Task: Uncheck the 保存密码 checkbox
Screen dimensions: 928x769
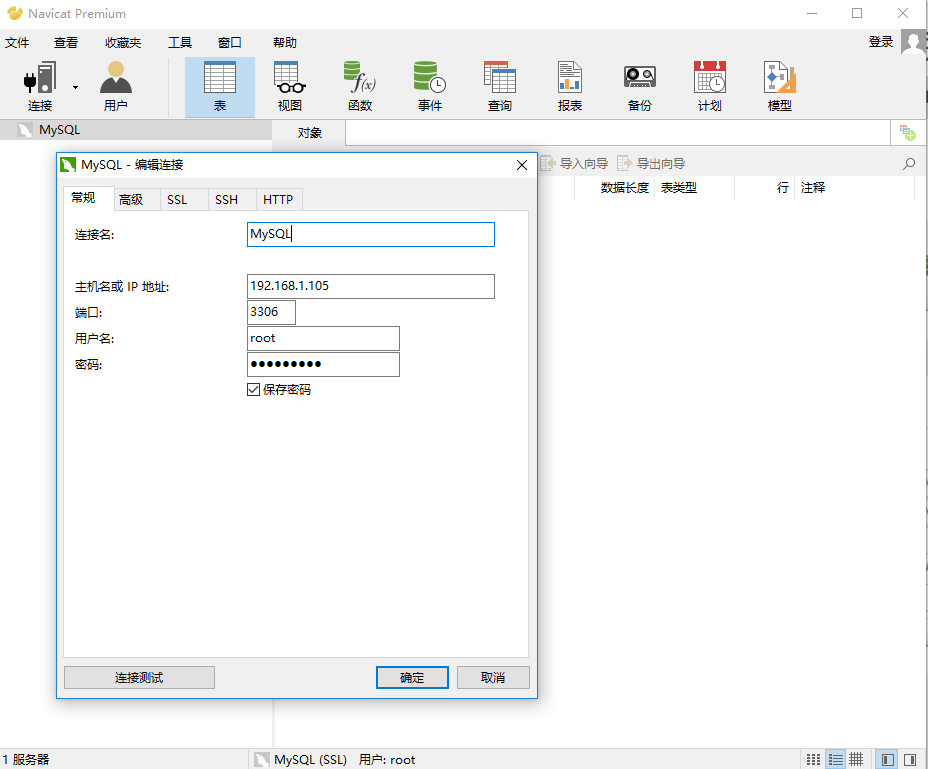Action: pyautogui.click(x=253, y=390)
